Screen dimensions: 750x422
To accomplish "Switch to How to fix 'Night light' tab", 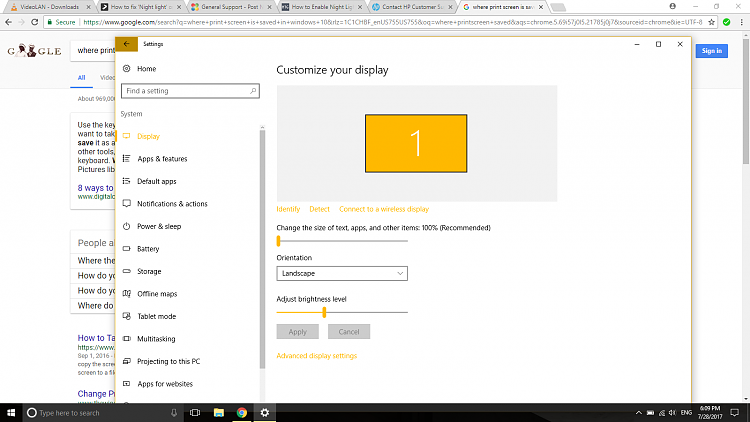I will pos(142,7).
